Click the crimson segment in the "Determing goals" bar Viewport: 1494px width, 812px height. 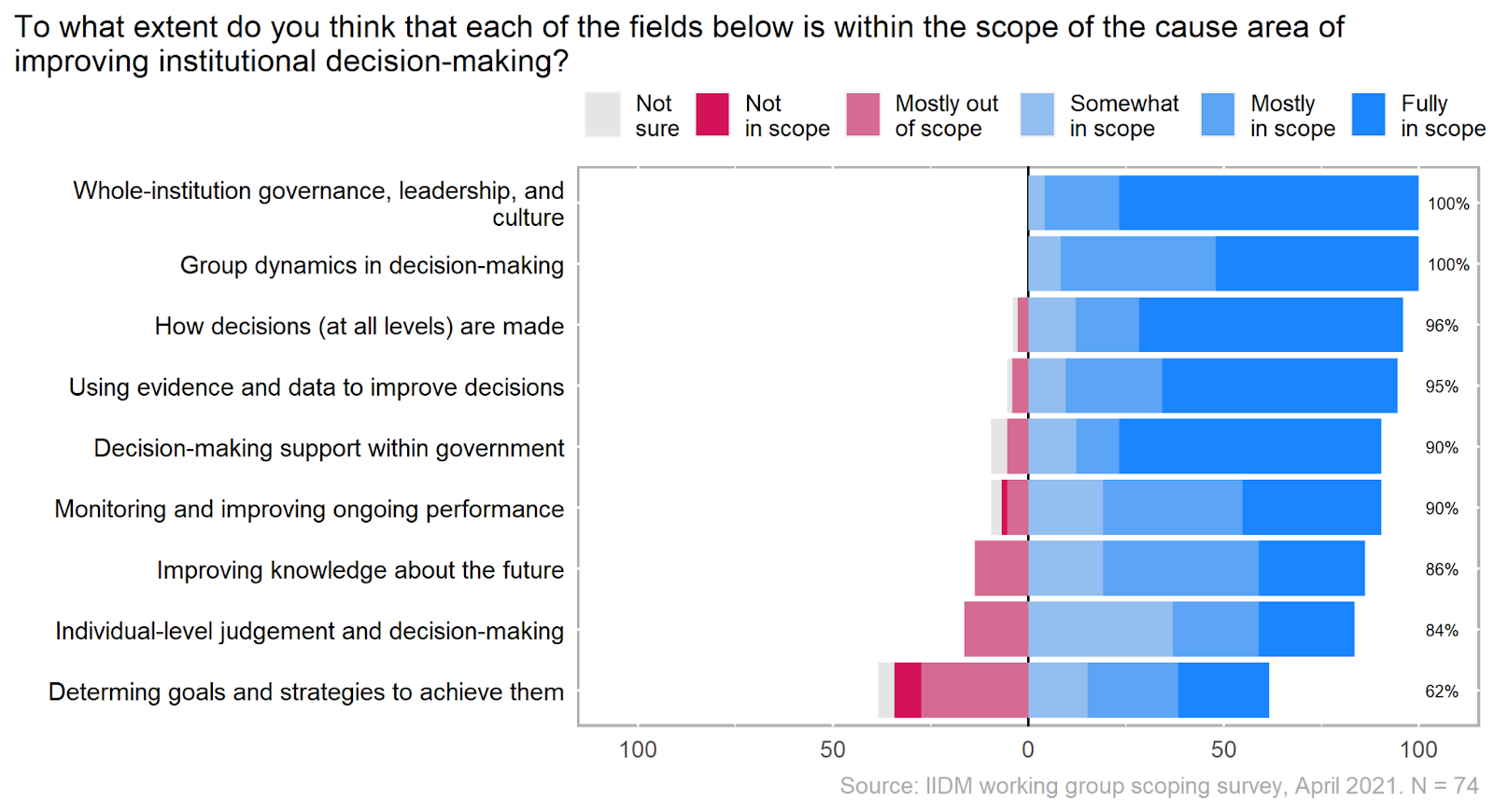908,690
